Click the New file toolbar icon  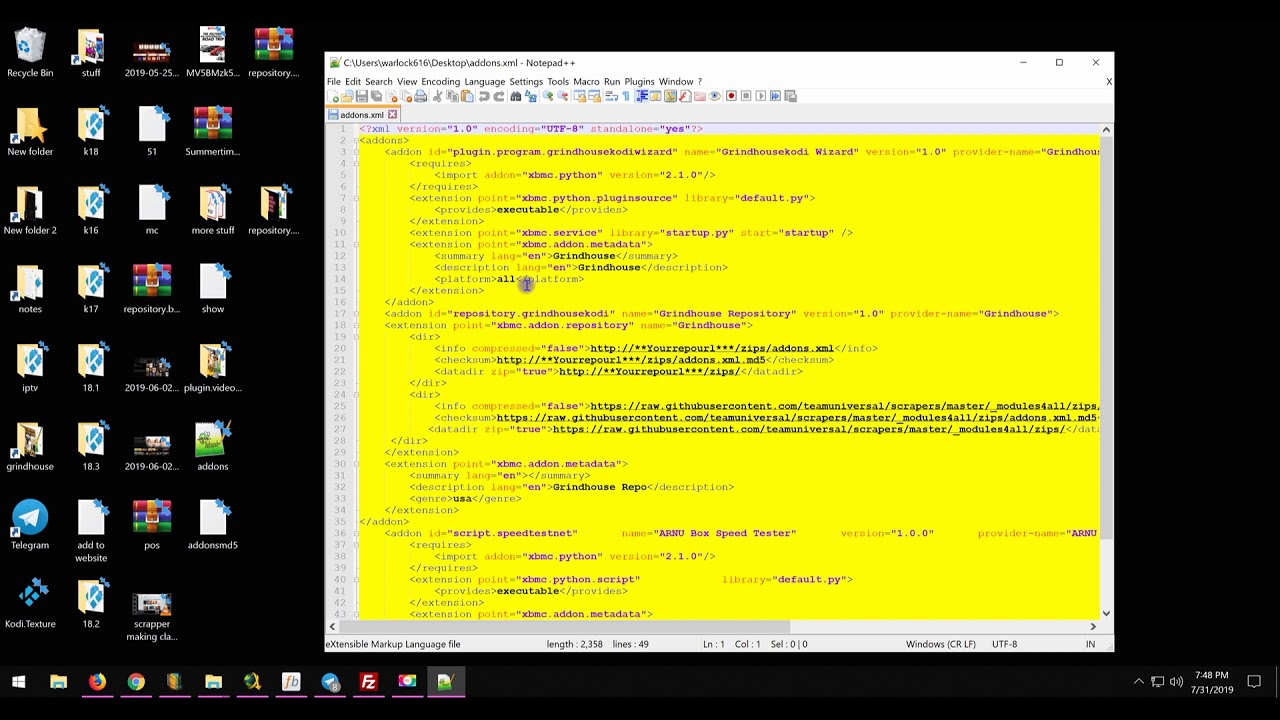point(332,96)
